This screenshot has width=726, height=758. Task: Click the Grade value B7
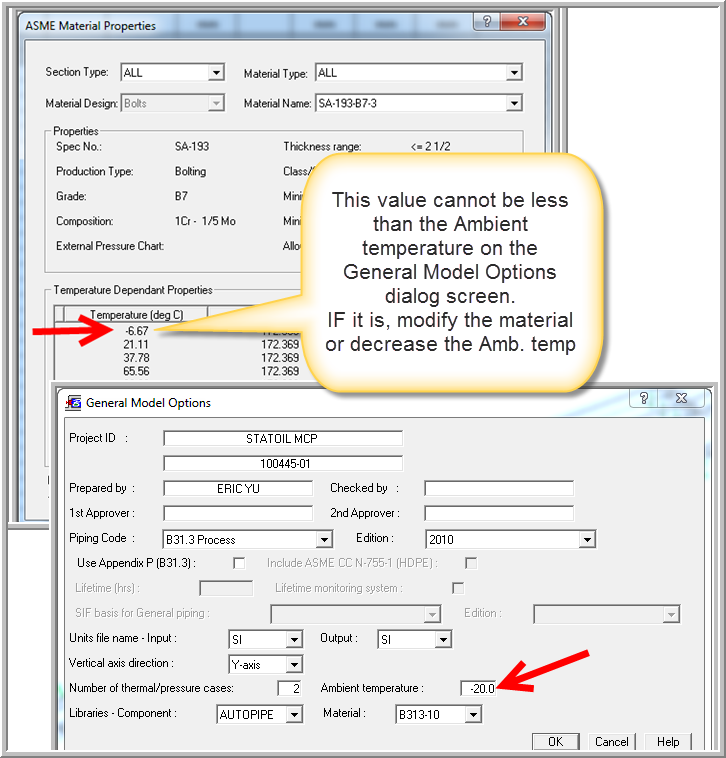[x=181, y=196]
